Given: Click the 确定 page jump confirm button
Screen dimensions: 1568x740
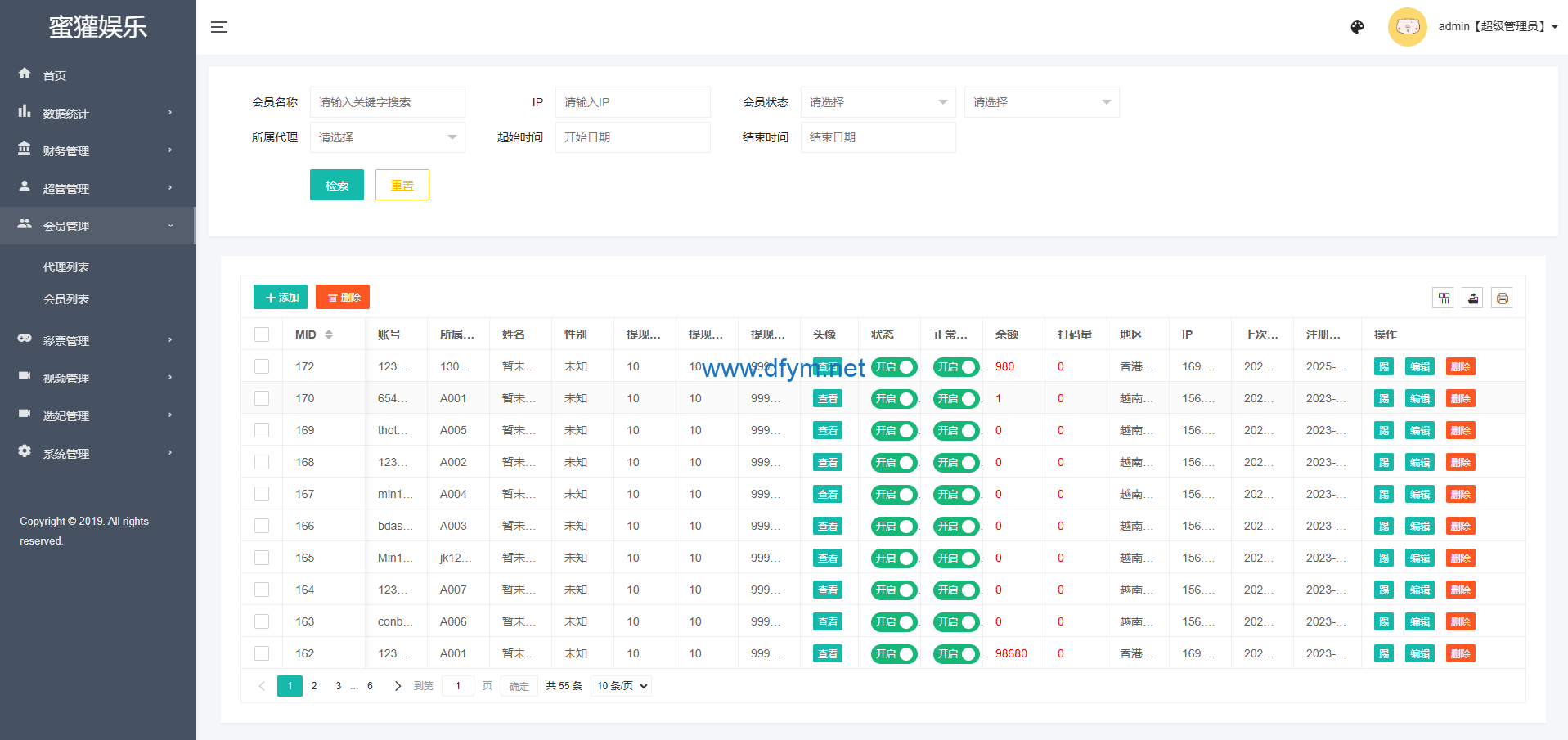Looking at the screenshot, I should pyautogui.click(x=519, y=686).
